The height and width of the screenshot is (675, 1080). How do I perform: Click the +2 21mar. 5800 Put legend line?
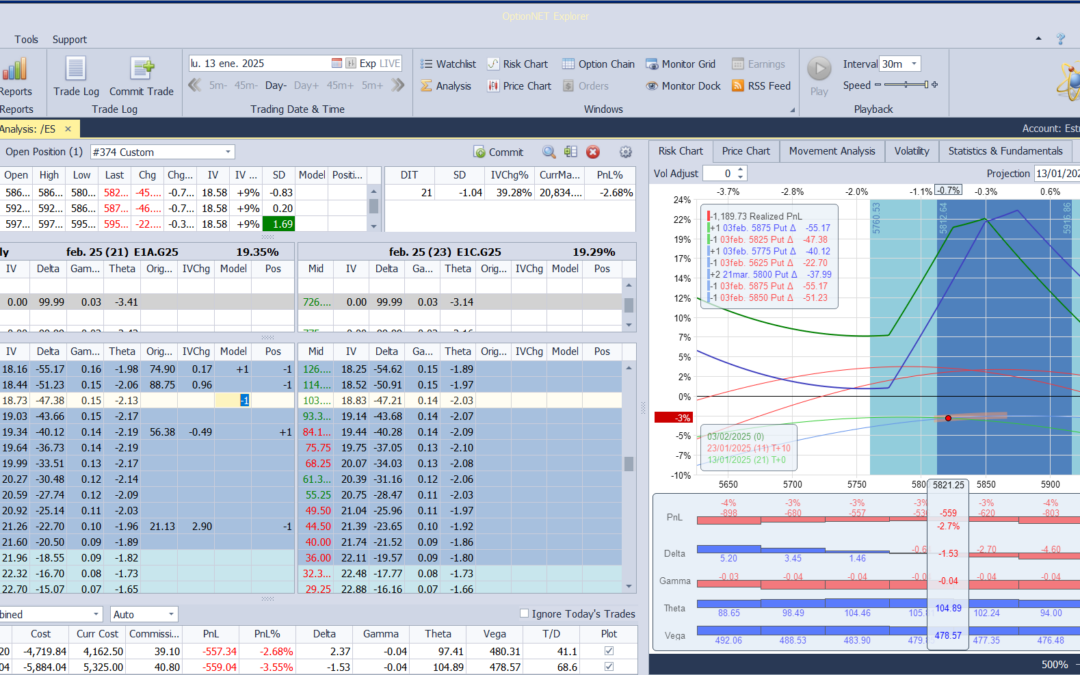tap(770, 274)
